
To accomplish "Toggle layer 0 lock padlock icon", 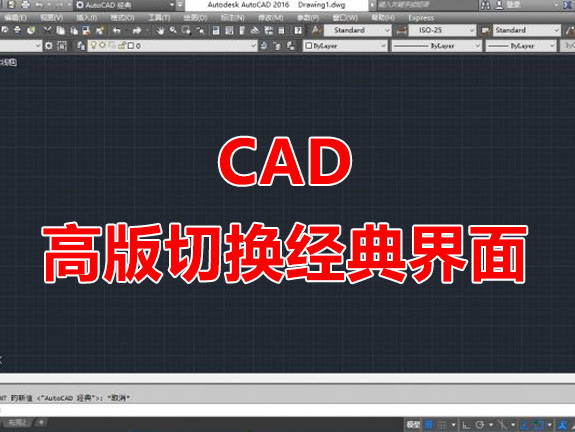I will pyautogui.click(x=121, y=45).
